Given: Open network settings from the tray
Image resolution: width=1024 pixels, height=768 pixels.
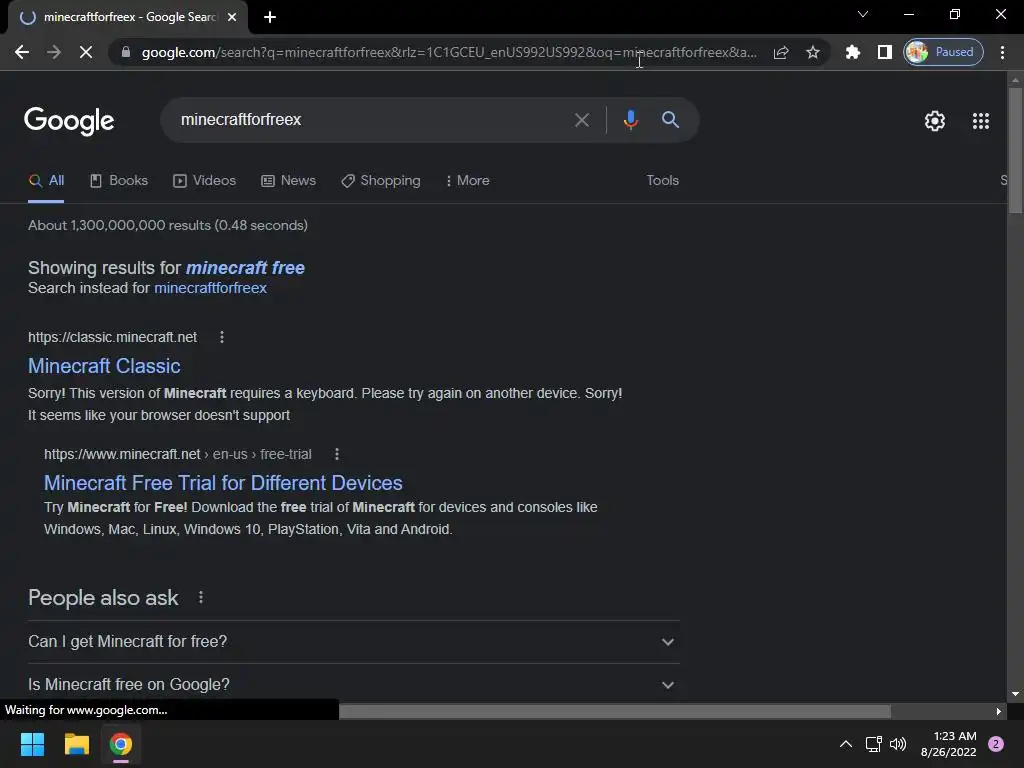Looking at the screenshot, I should pyautogui.click(x=873, y=744).
